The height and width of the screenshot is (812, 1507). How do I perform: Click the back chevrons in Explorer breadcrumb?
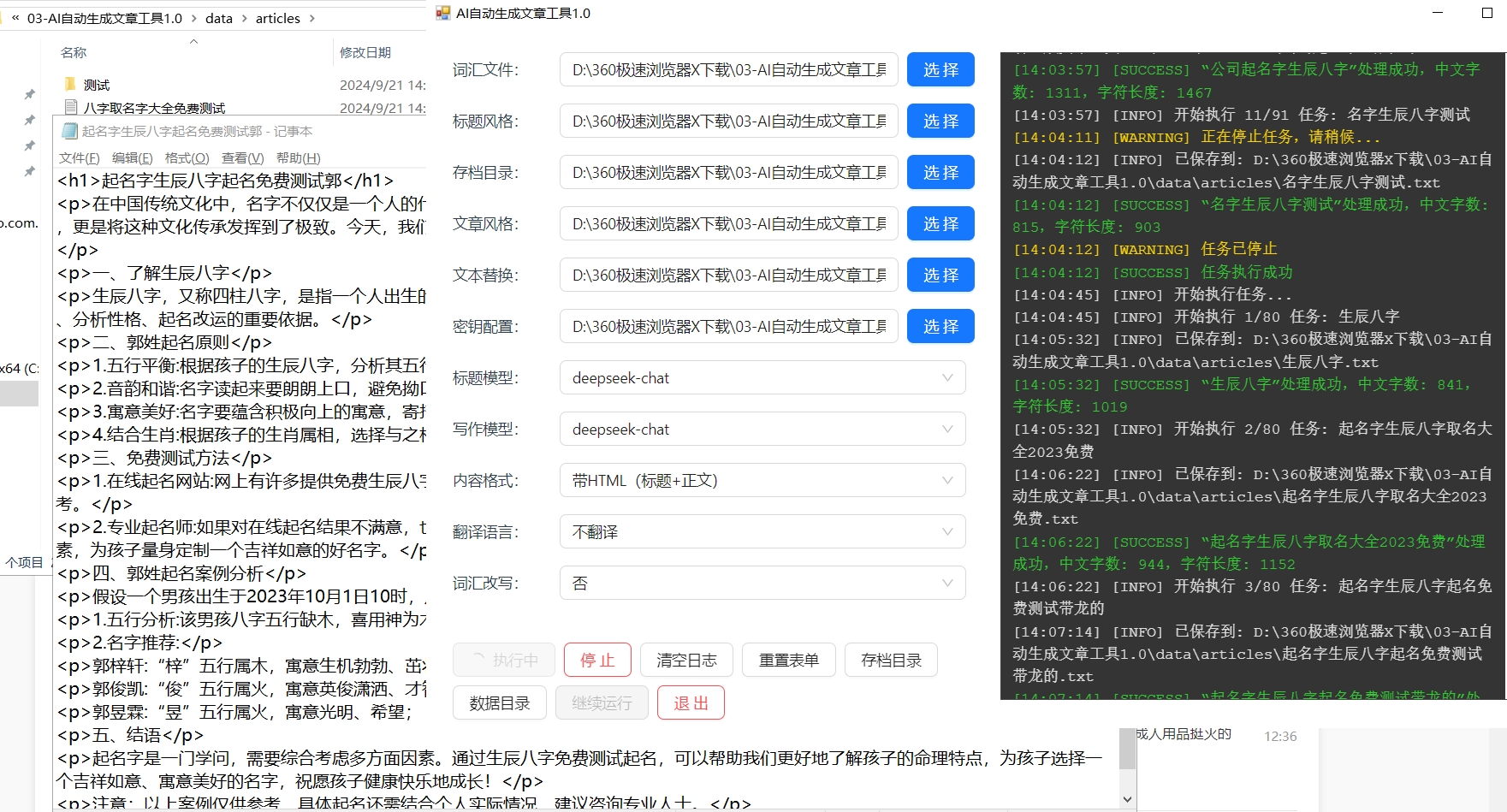[x=15, y=17]
